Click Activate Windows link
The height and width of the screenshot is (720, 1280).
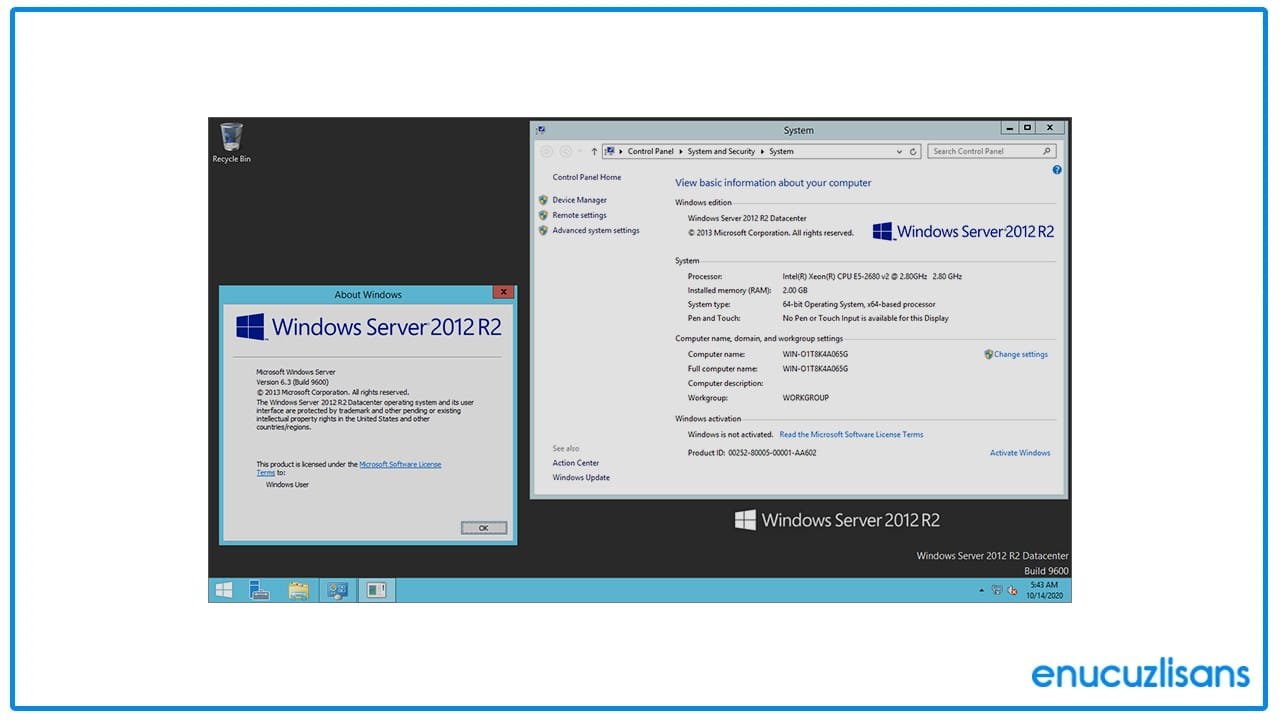coord(1020,453)
